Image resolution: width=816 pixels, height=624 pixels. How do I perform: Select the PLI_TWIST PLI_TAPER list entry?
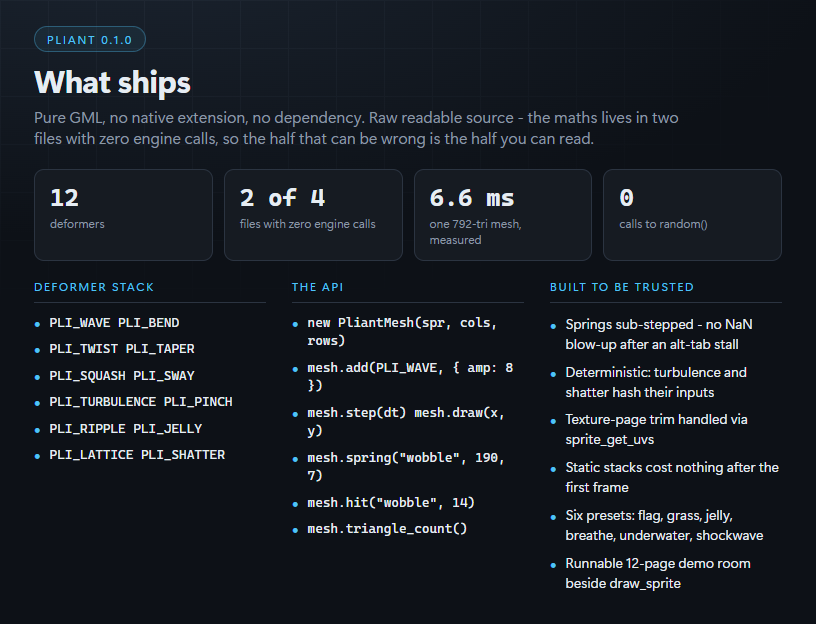point(122,349)
